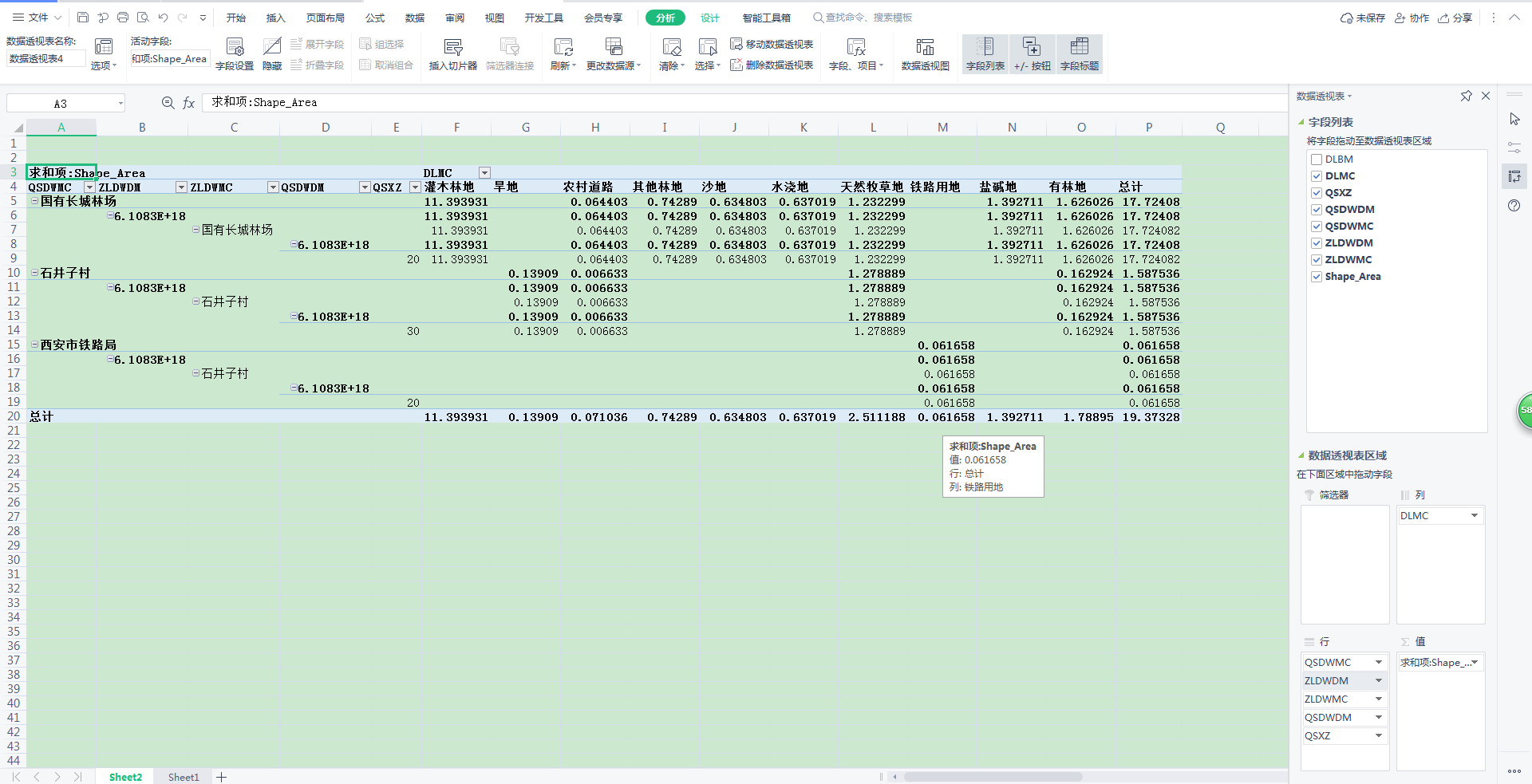Screen dimensions: 1532x784
Task: Pin the PivotTable side pane
Action: click(1466, 97)
